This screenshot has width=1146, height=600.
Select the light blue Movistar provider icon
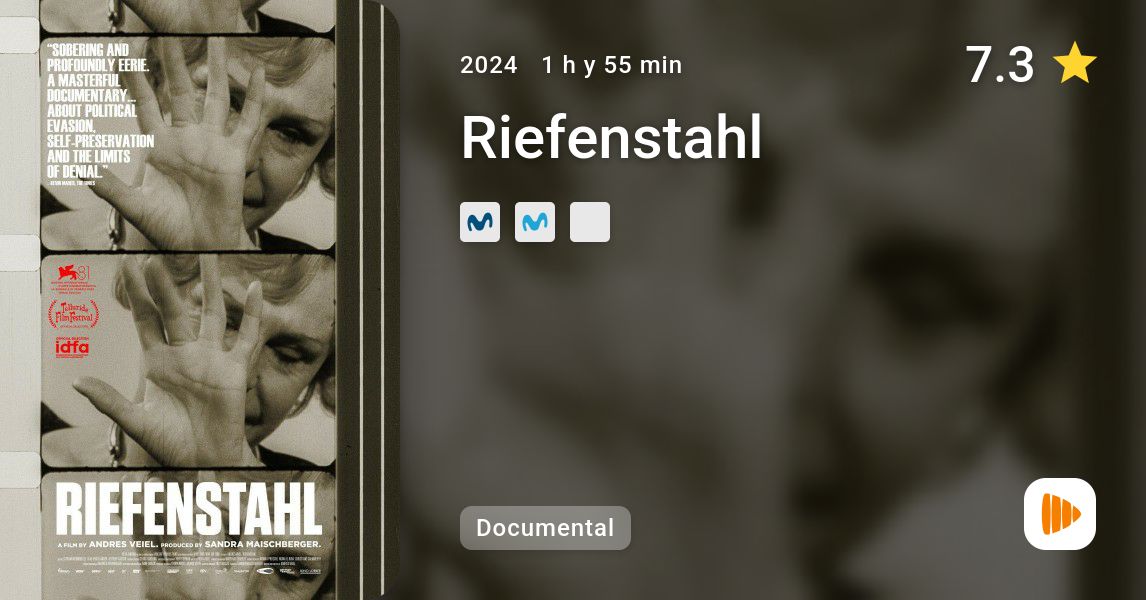534,222
